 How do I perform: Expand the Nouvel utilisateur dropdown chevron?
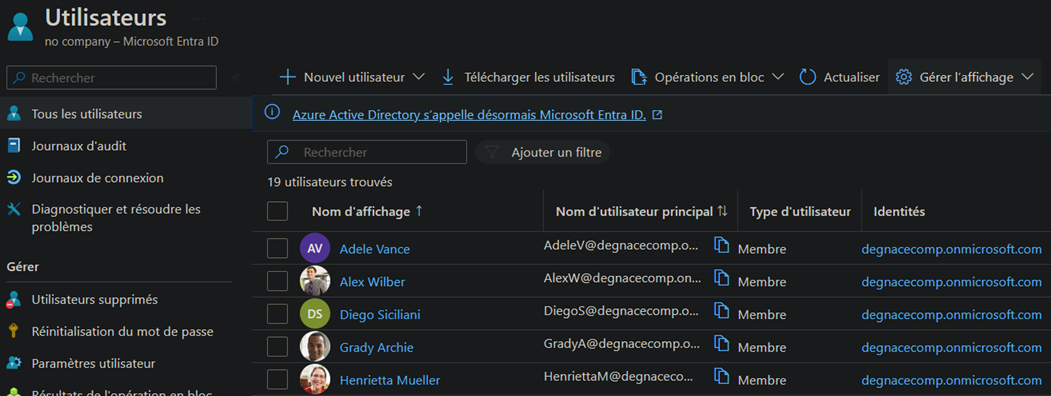click(418, 77)
